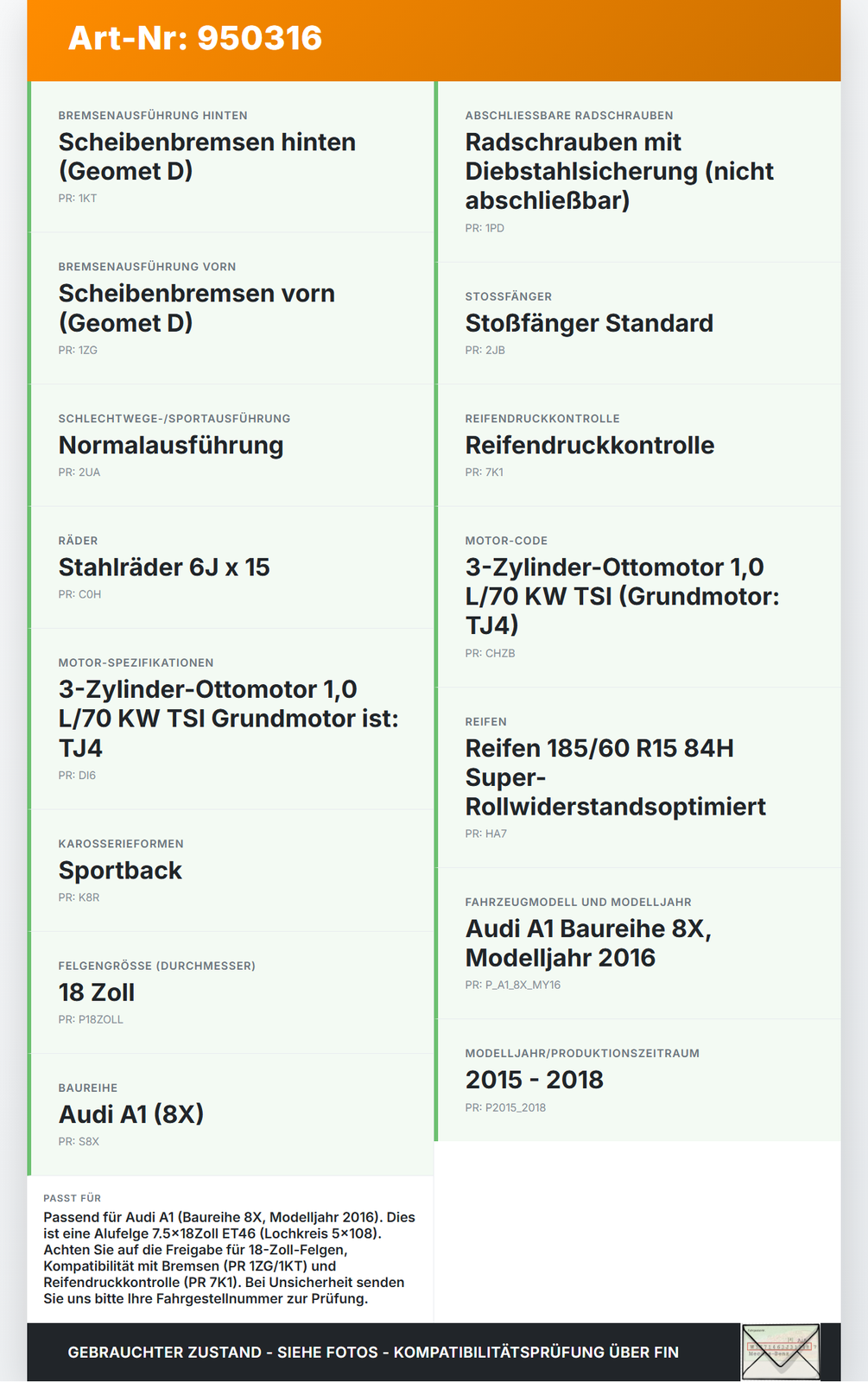Click the 2015 - 2018 production period
Image resolution: width=868 pixels, height=1382 pixels.
click(535, 1080)
